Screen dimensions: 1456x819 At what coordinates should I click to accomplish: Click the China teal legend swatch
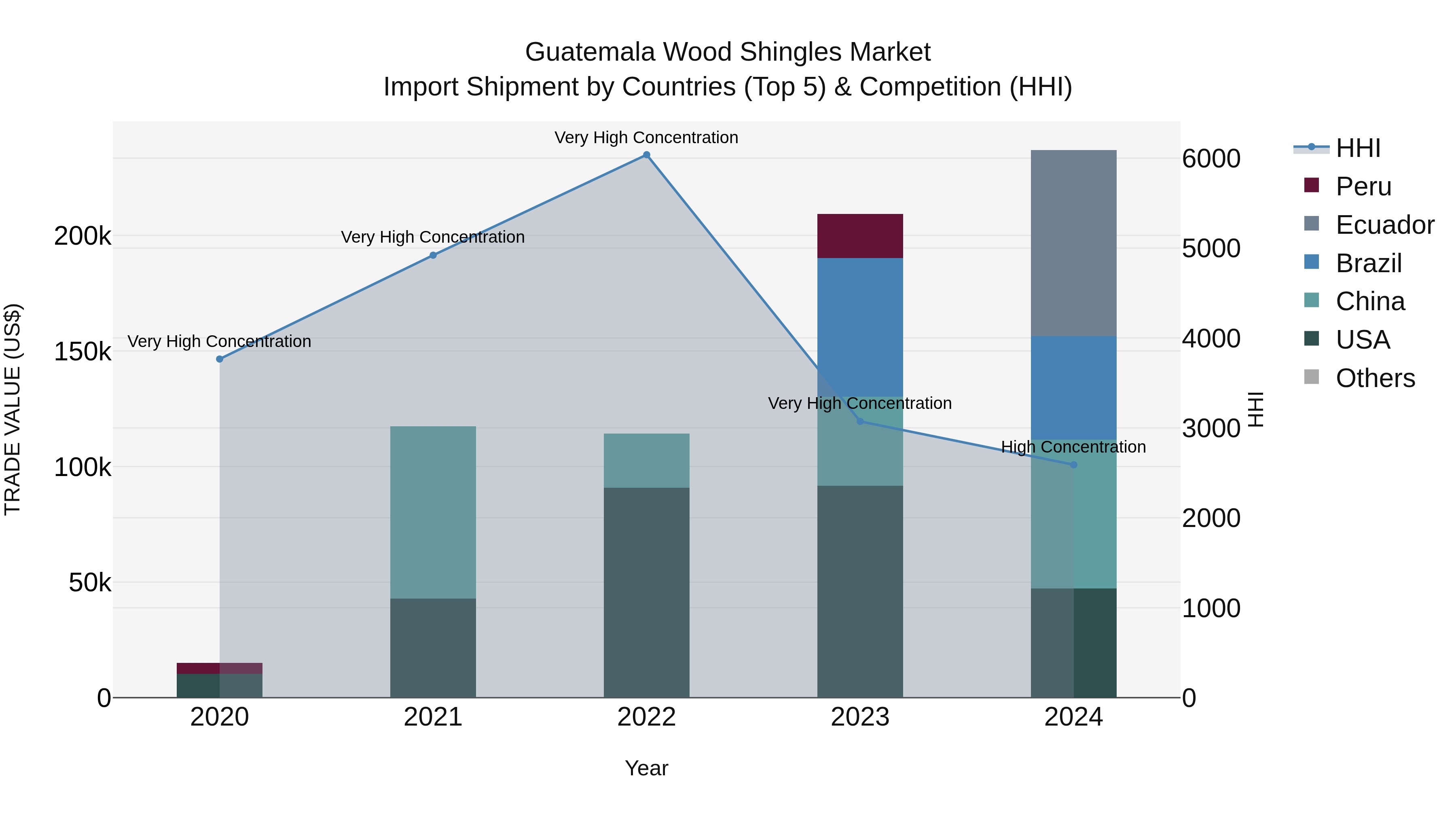coord(1311,300)
